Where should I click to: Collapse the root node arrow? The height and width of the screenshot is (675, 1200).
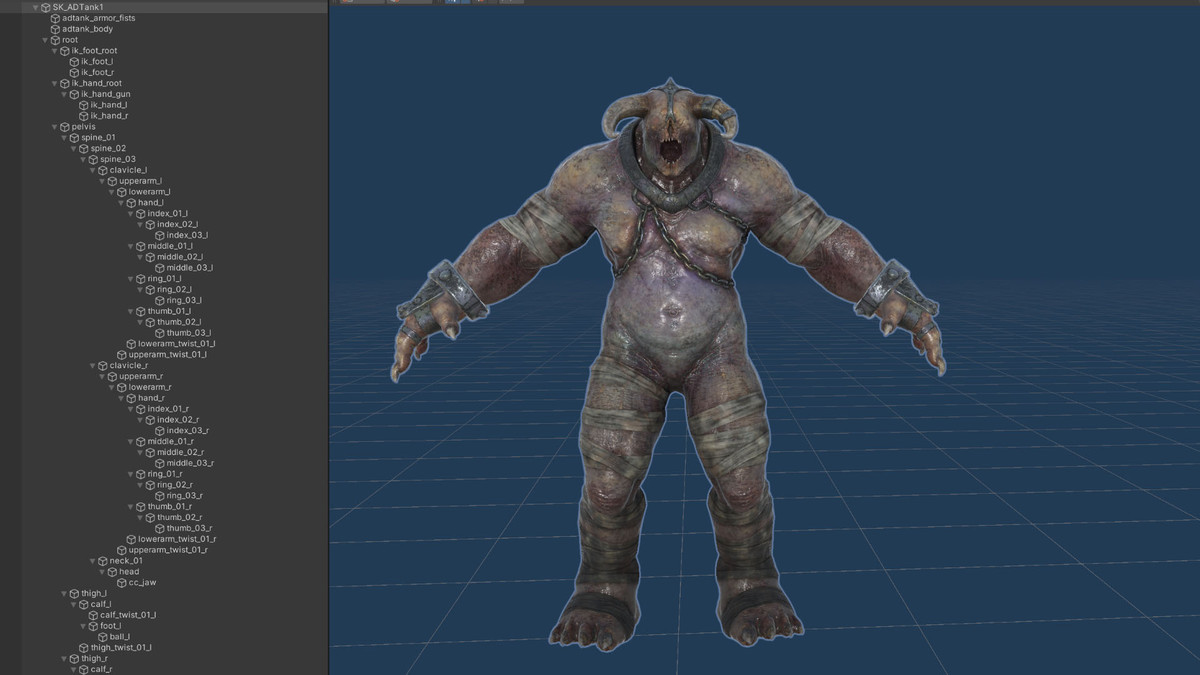(x=45, y=40)
